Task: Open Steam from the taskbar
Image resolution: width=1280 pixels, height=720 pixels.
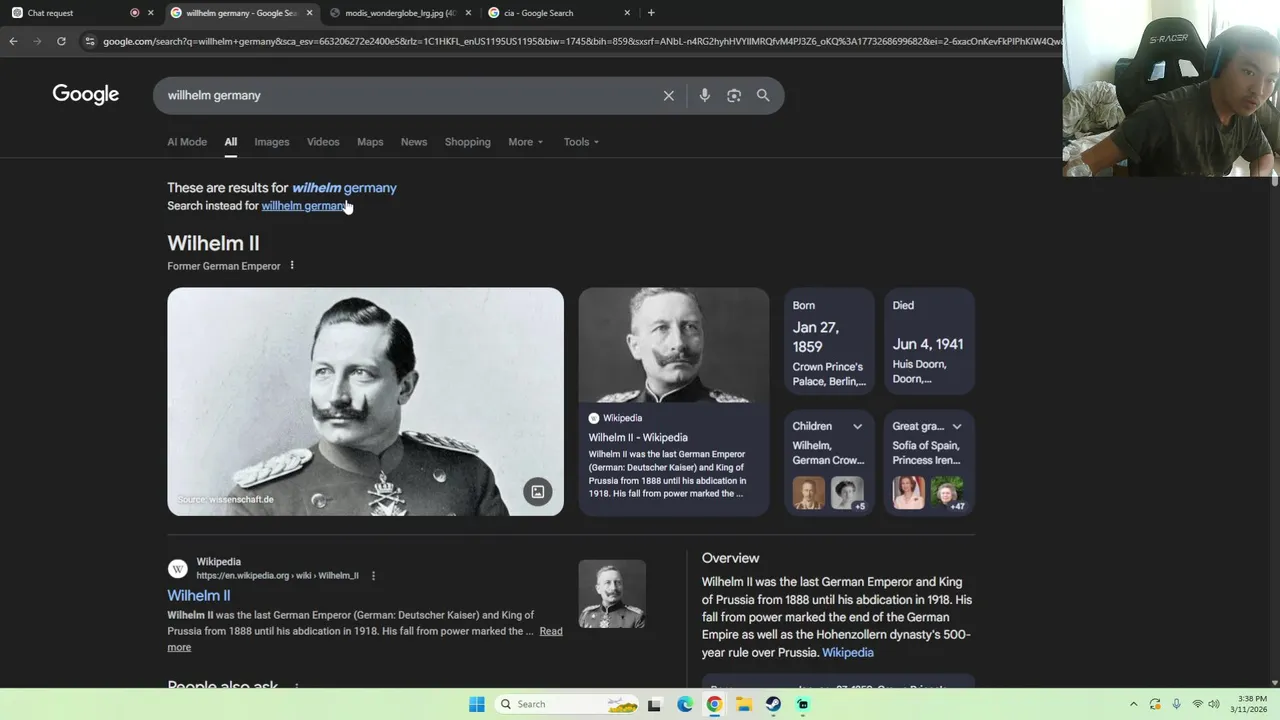Action: (773, 704)
